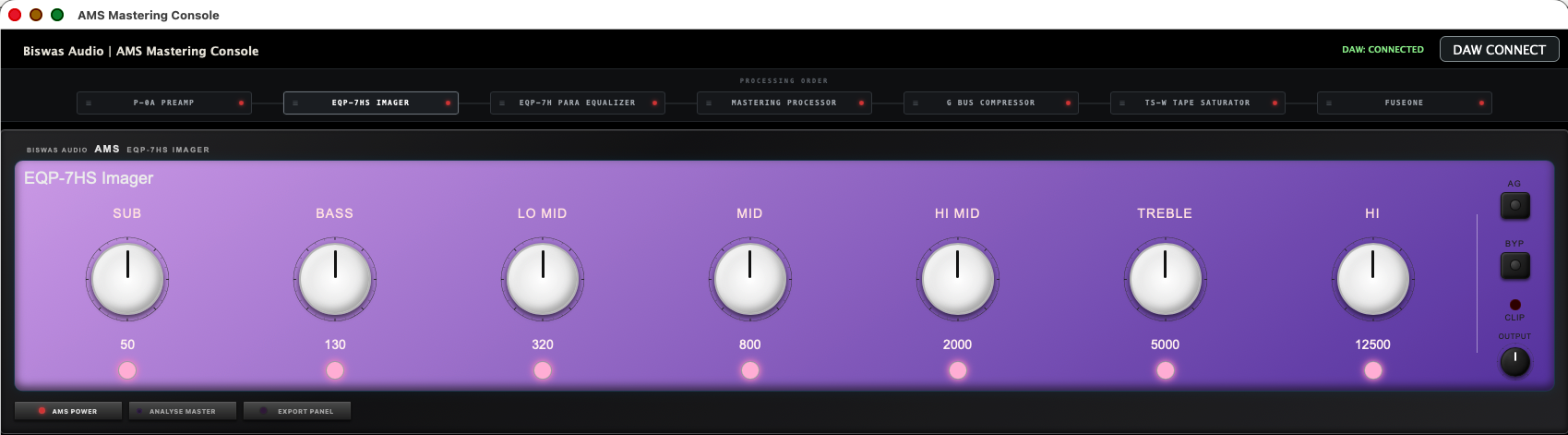The image size is (1568, 435).
Task: Toggle the pink LED under 320 Hz
Action: (x=543, y=370)
